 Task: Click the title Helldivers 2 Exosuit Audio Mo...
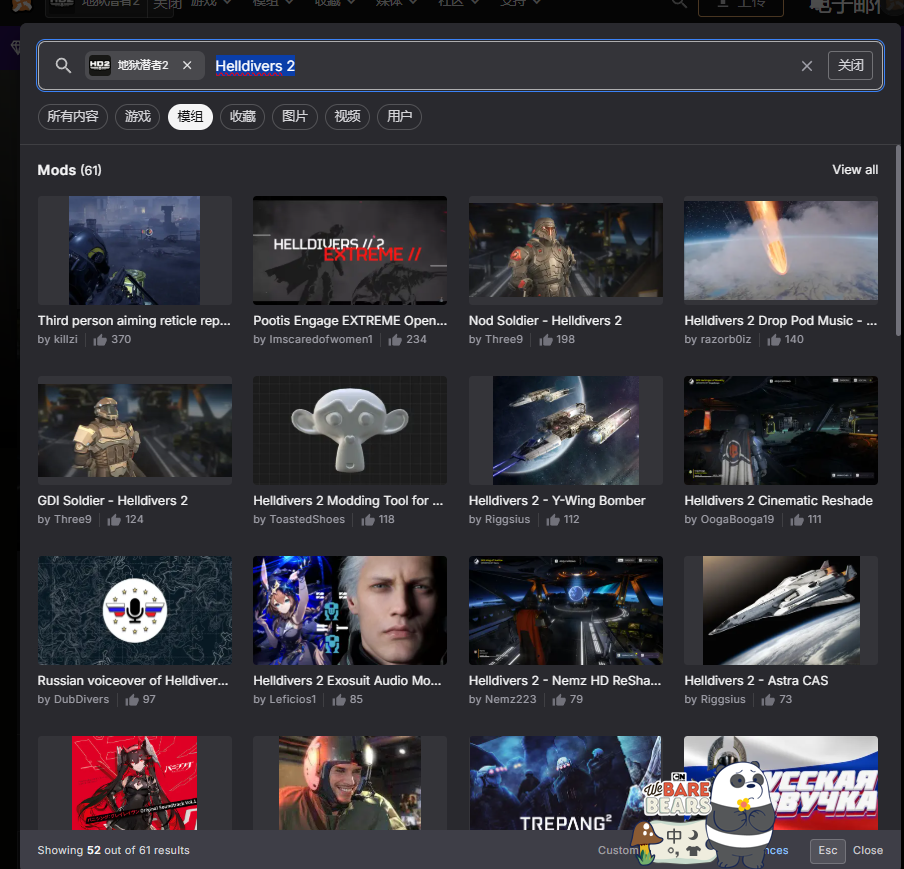pyautogui.click(x=347, y=681)
